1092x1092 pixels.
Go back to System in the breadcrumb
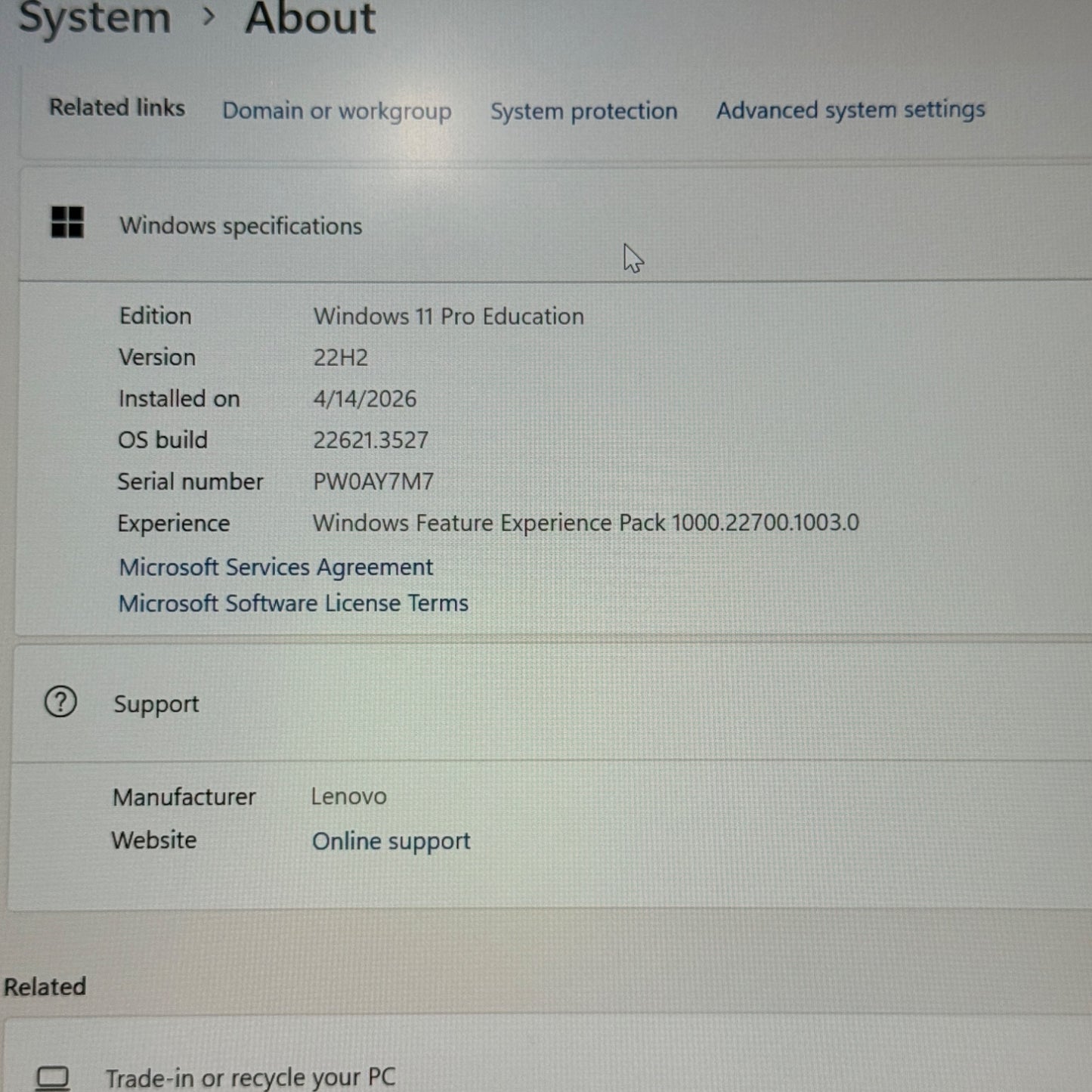pyautogui.click(x=94, y=18)
